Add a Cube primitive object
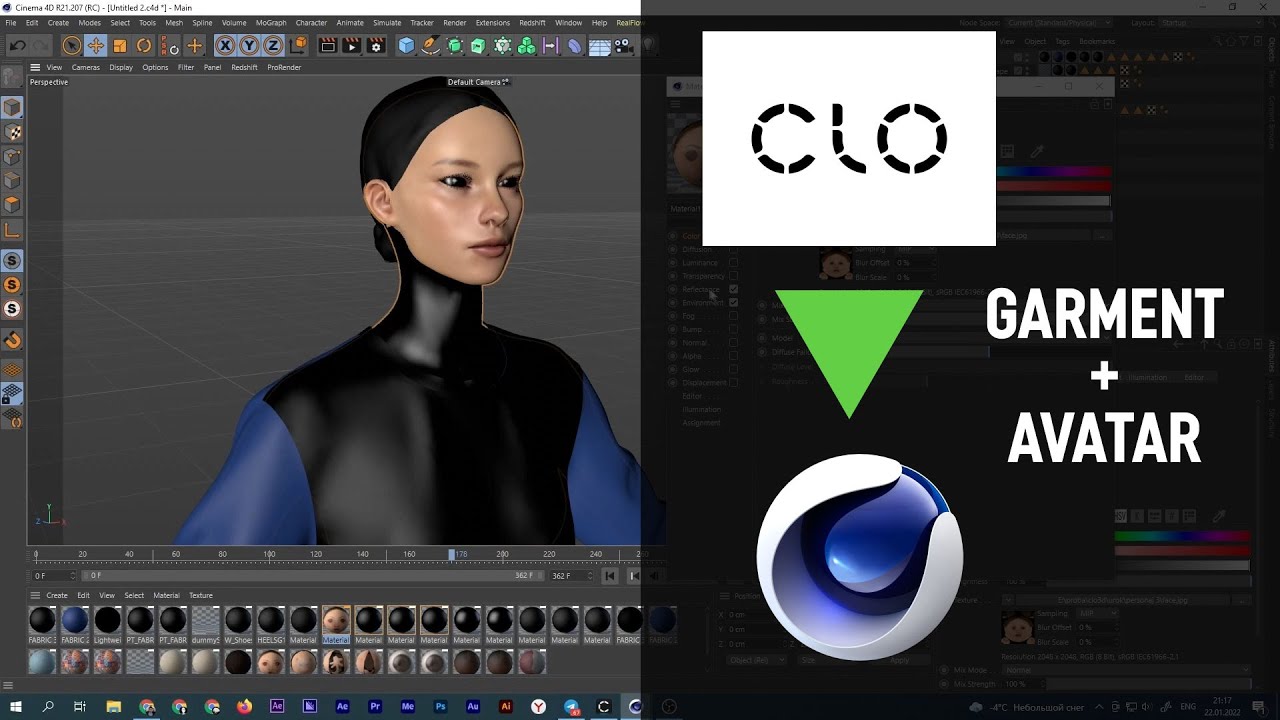The height and width of the screenshot is (720, 1280). pyautogui.click(x=406, y=45)
